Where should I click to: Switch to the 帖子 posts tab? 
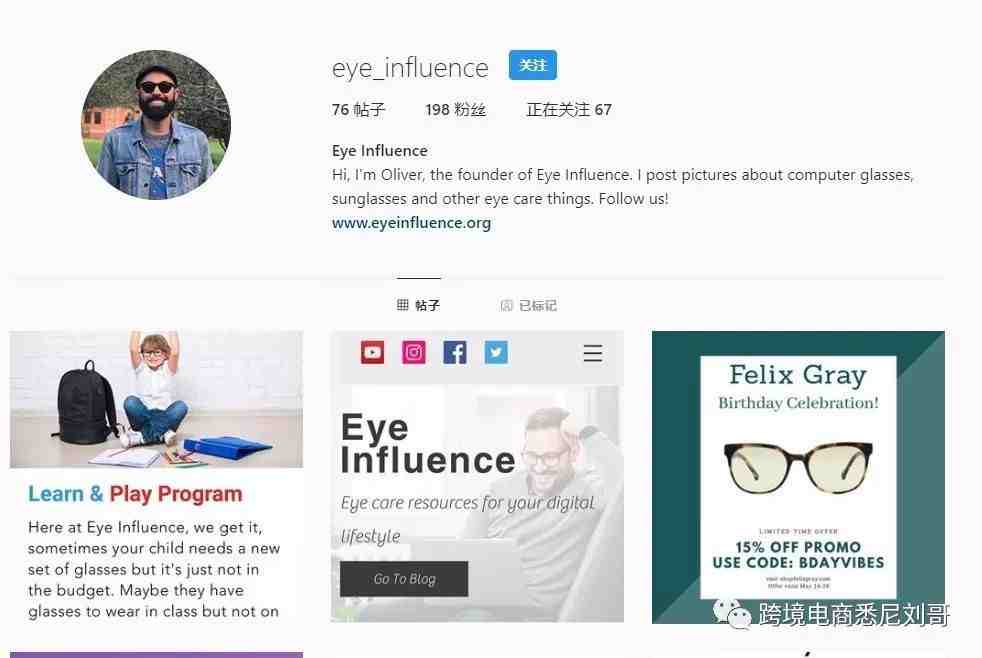pos(418,305)
